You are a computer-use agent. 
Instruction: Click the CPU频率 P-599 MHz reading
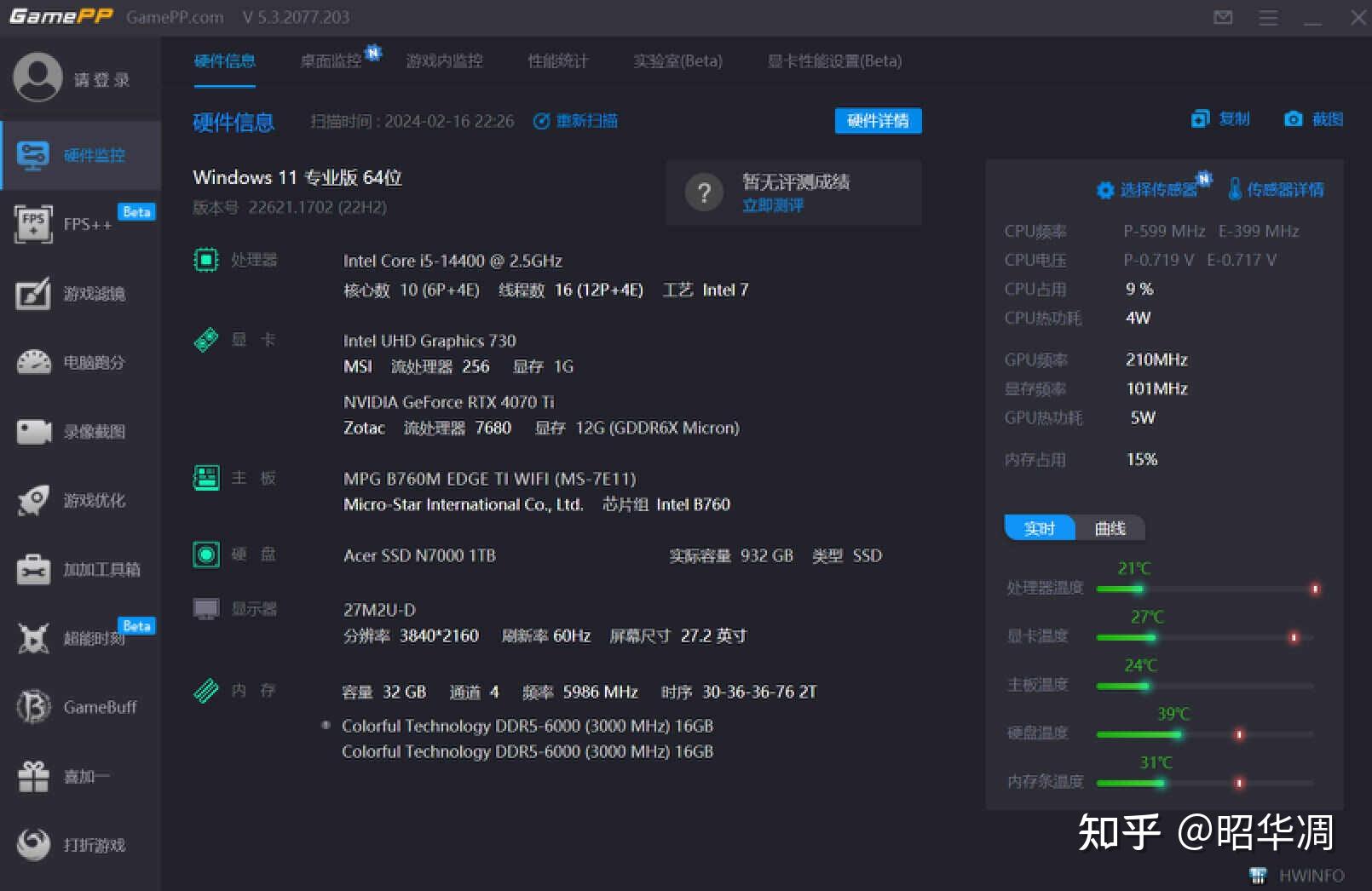coord(1164,231)
